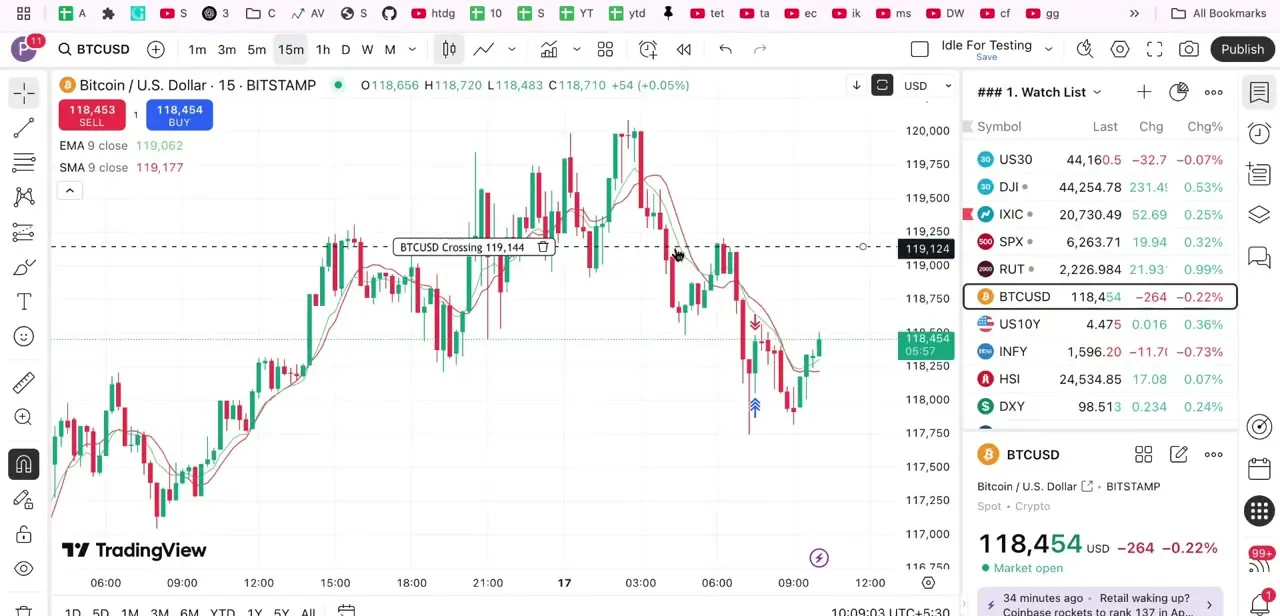Select the trend line drawing tool
The width and height of the screenshot is (1280, 616).
(x=24, y=127)
